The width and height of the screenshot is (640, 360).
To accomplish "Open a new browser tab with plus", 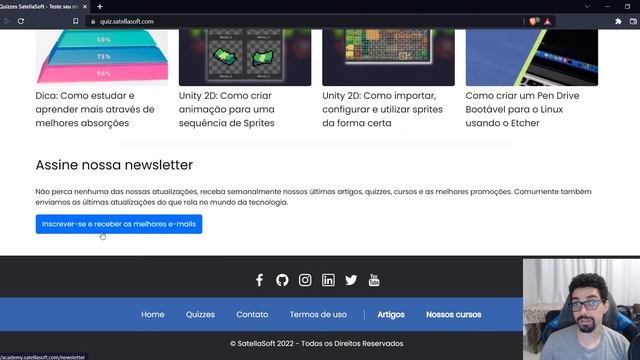I will 100,7.
